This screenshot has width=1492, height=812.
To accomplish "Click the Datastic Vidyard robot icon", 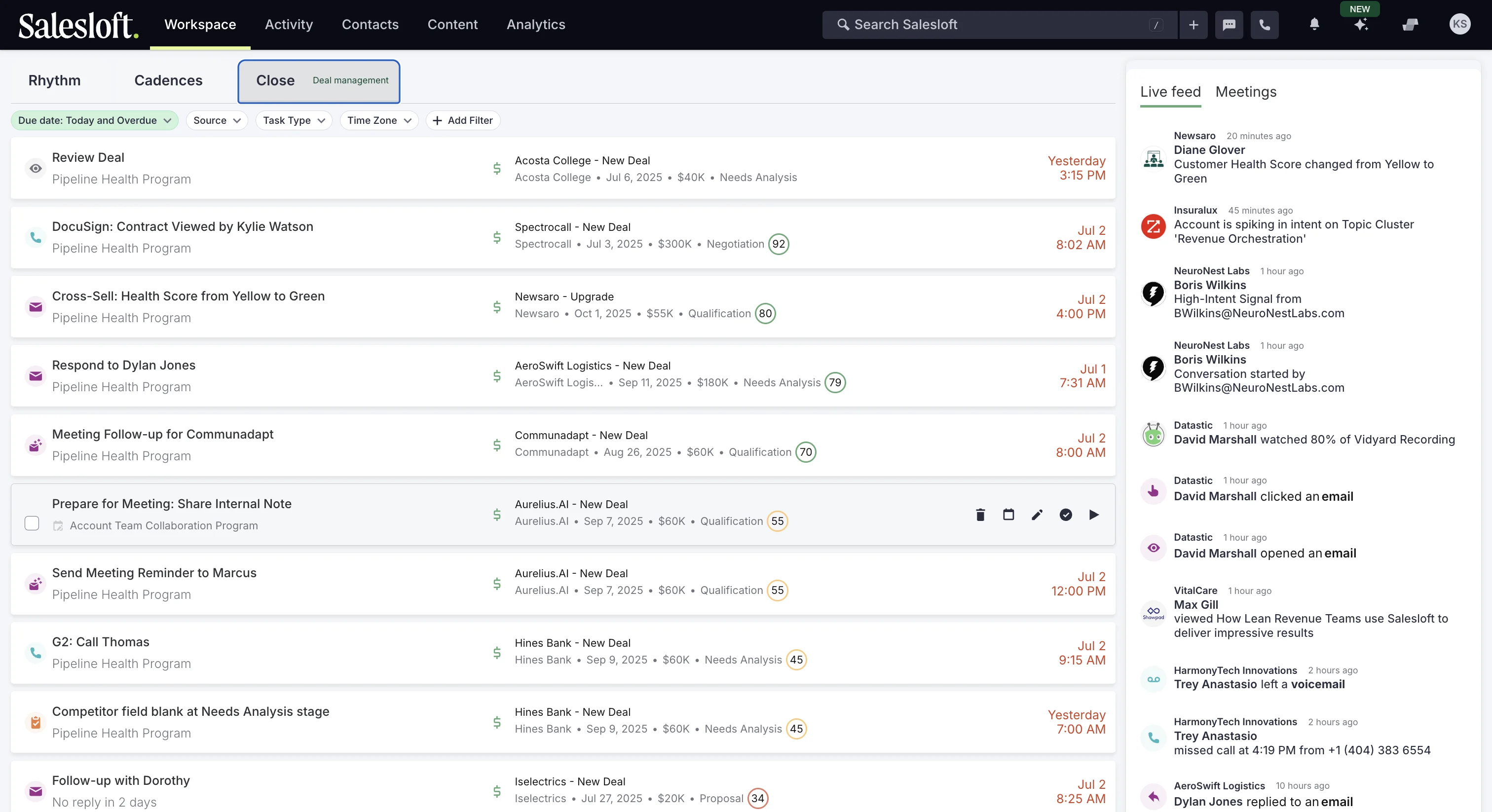I will click(1153, 435).
